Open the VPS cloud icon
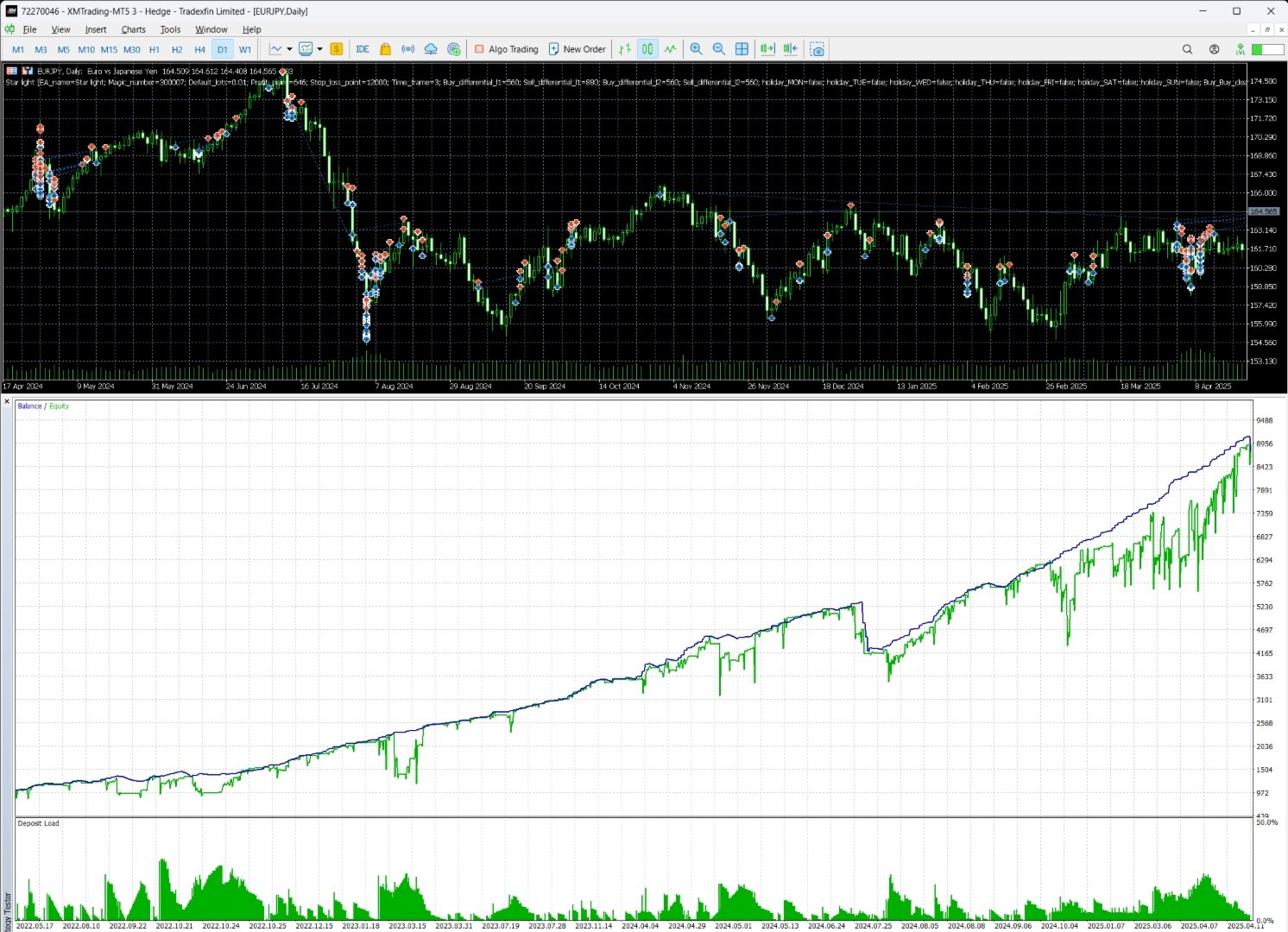 [431, 49]
